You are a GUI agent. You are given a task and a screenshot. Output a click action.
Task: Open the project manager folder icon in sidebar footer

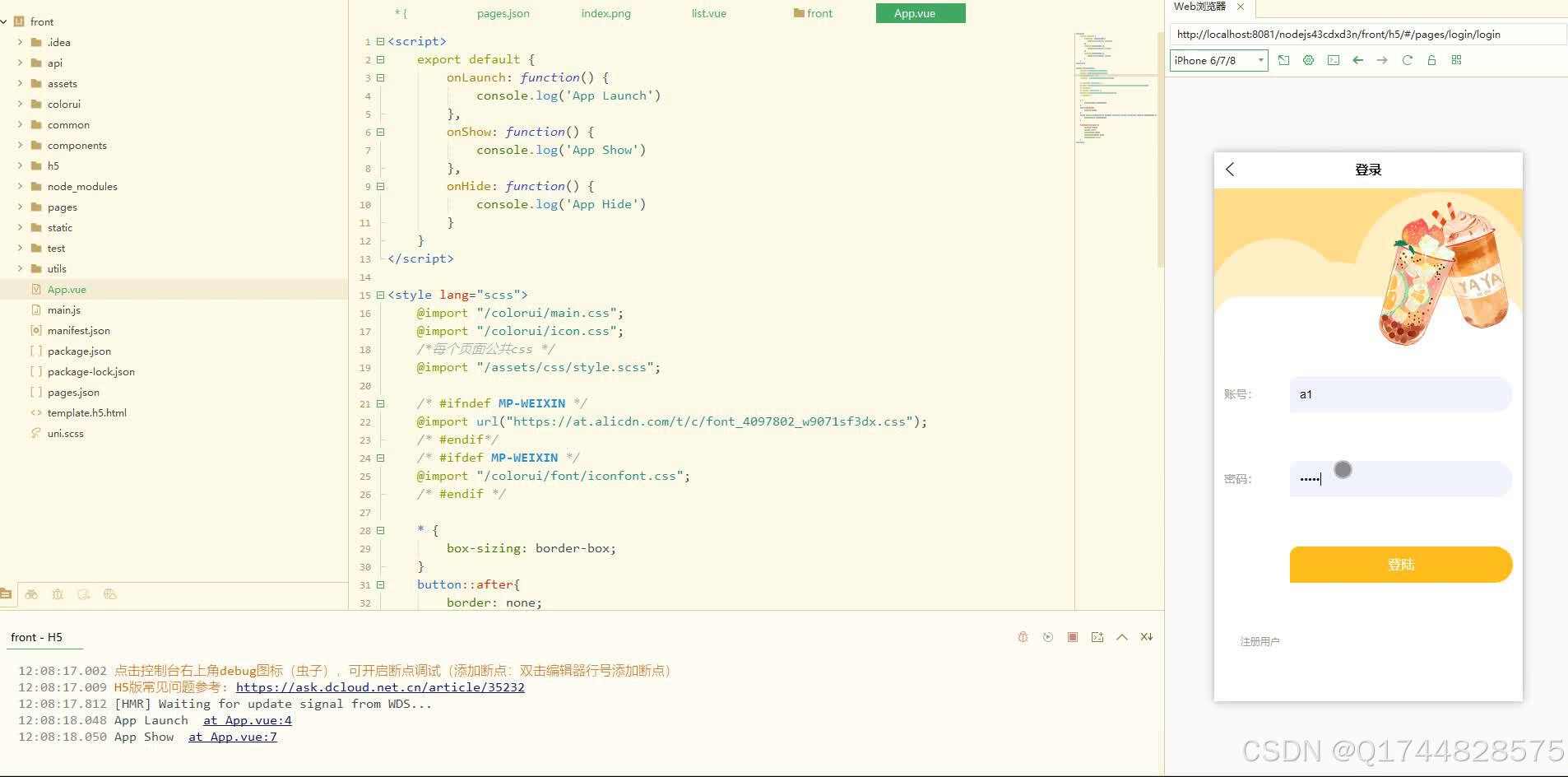(6, 594)
